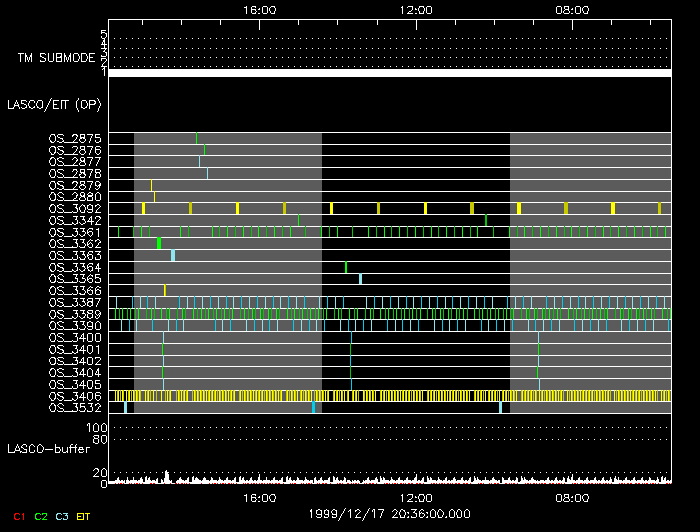Select the OS_3406 row label
This screenshot has width=700, height=532.
point(75,397)
